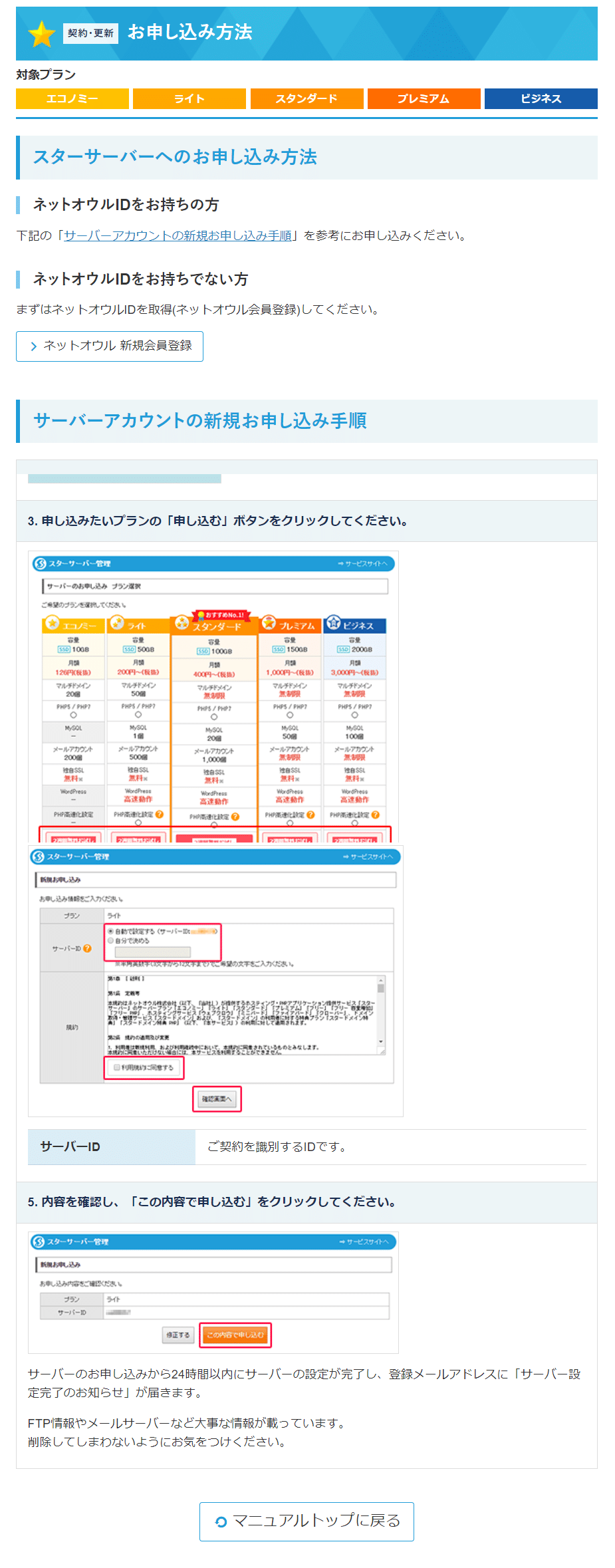Click the 3,000円~(税抜) price in ビジネス column
Screen dimensions: 615x1568
pyautogui.click(x=355, y=672)
